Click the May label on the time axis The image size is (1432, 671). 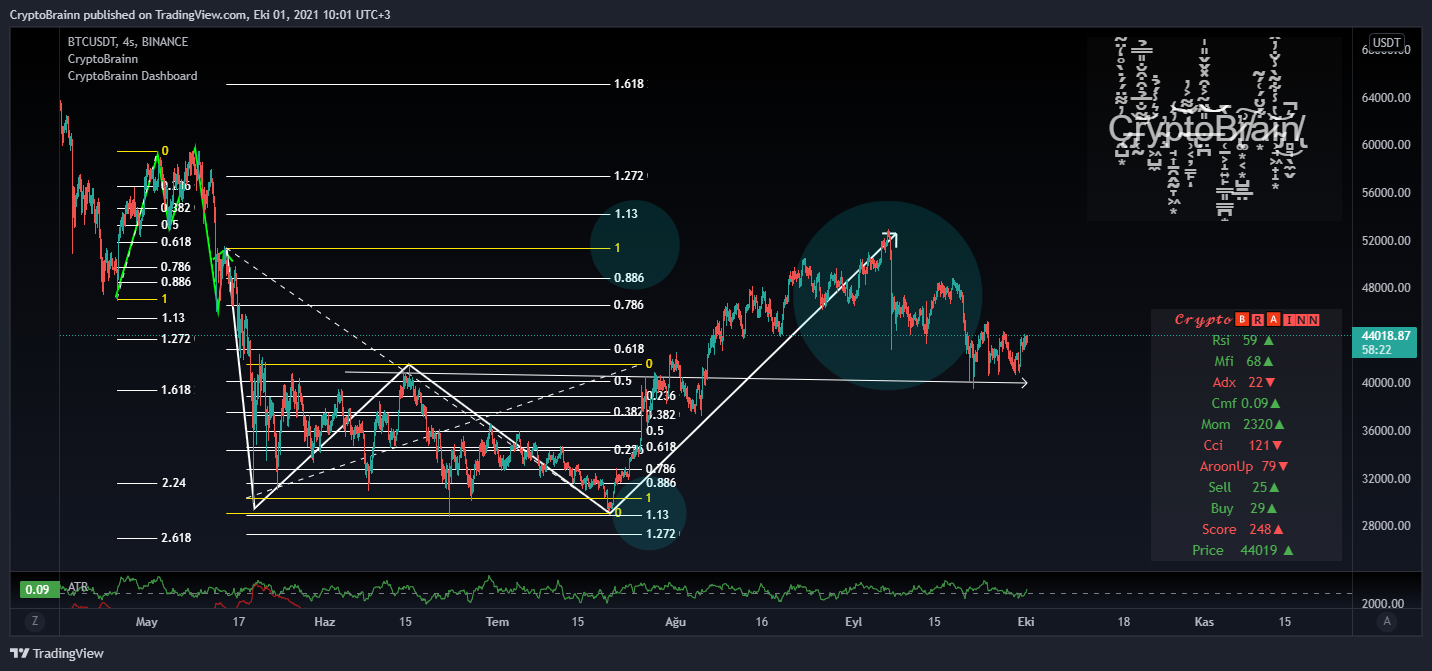coord(147,622)
